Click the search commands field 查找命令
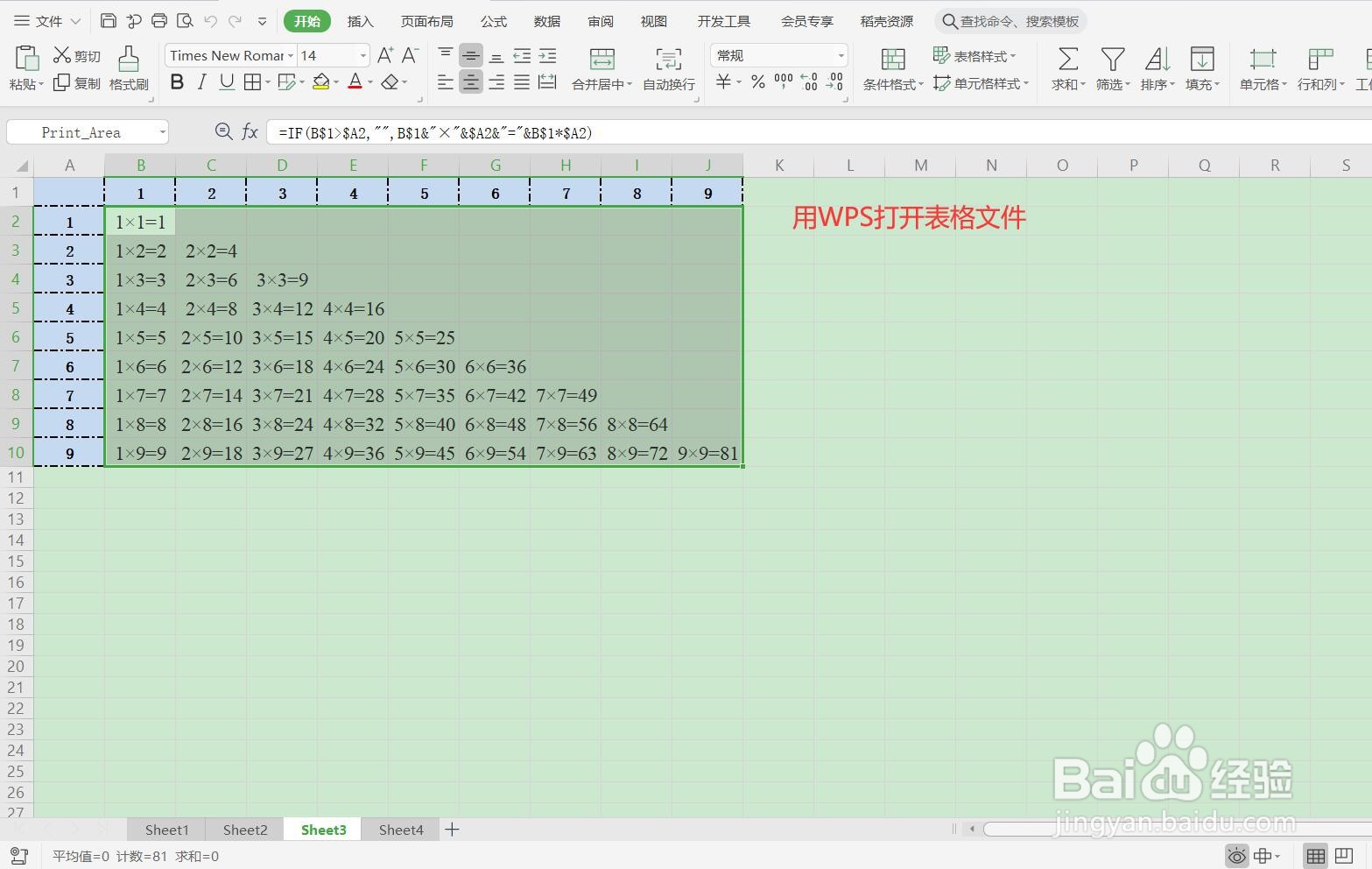 click(x=1010, y=21)
